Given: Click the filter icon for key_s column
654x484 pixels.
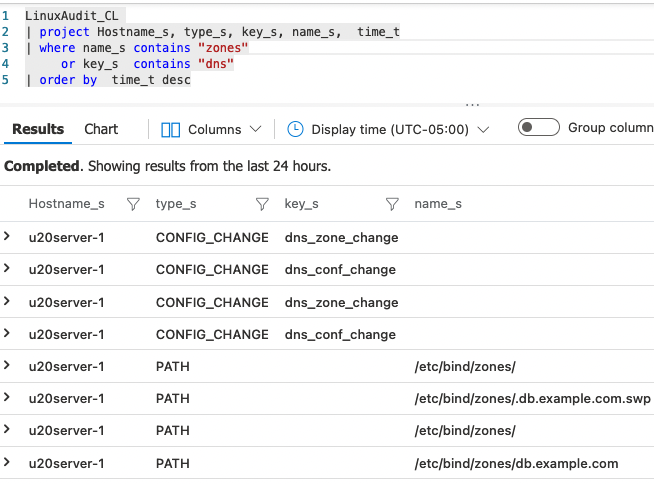Looking at the screenshot, I should tap(392, 204).
